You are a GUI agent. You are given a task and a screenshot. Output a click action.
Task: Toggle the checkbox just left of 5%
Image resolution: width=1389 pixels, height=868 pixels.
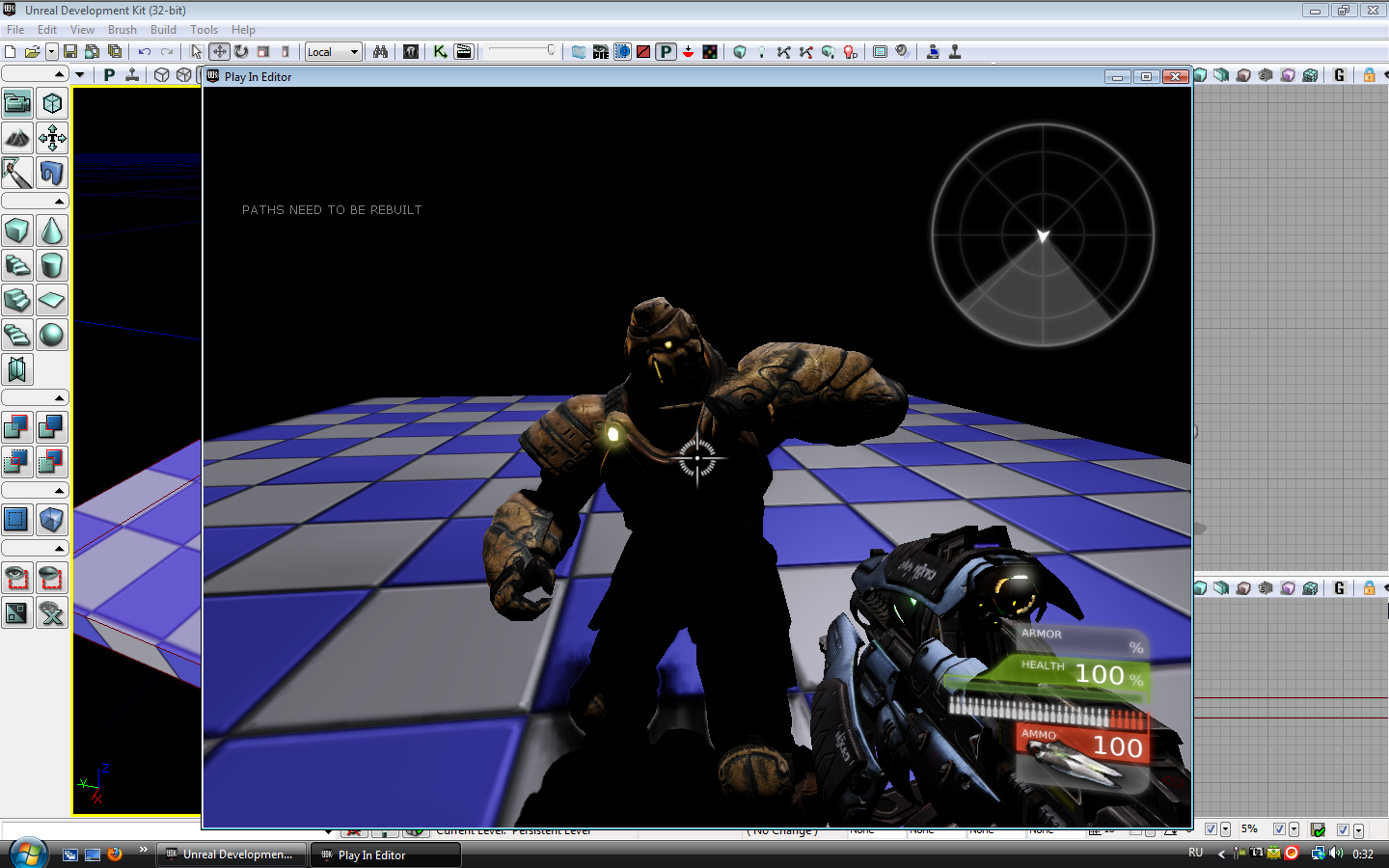[x=1212, y=829]
